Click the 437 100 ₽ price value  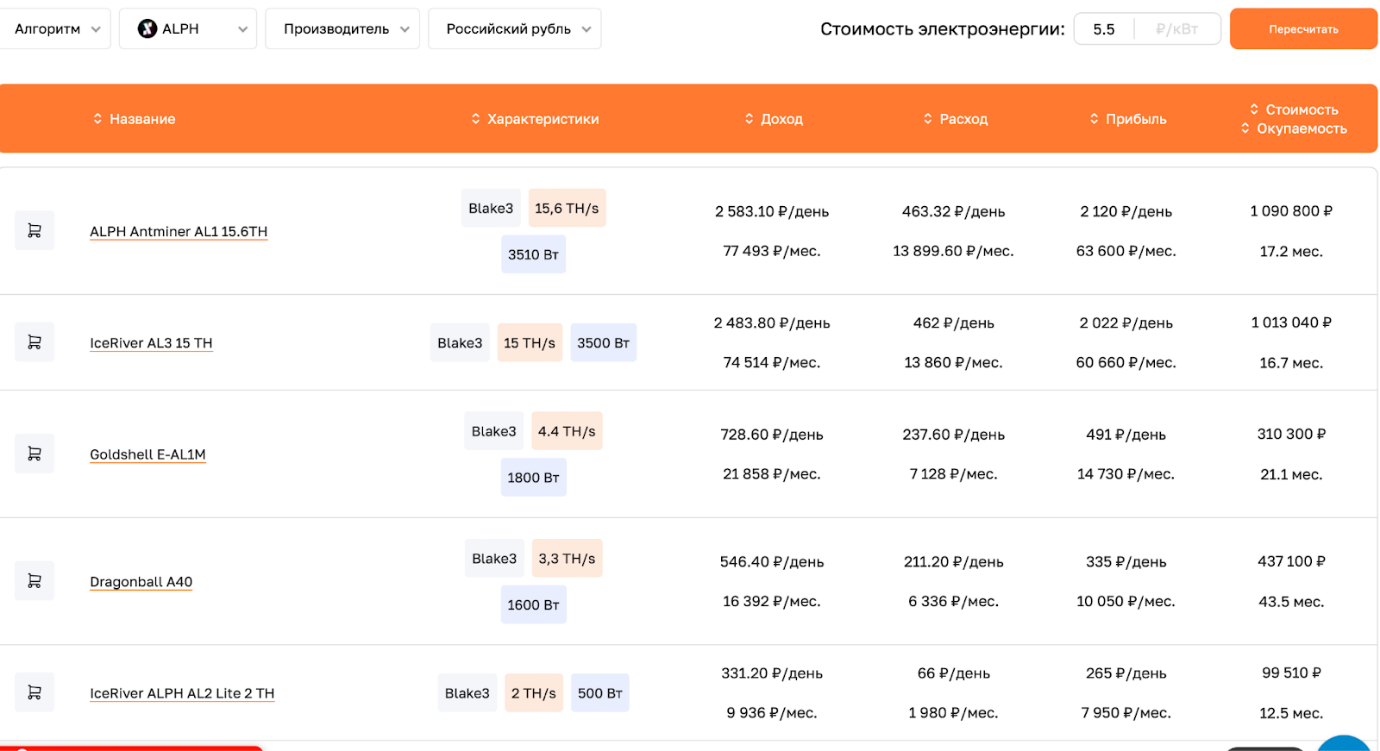[x=1292, y=561]
